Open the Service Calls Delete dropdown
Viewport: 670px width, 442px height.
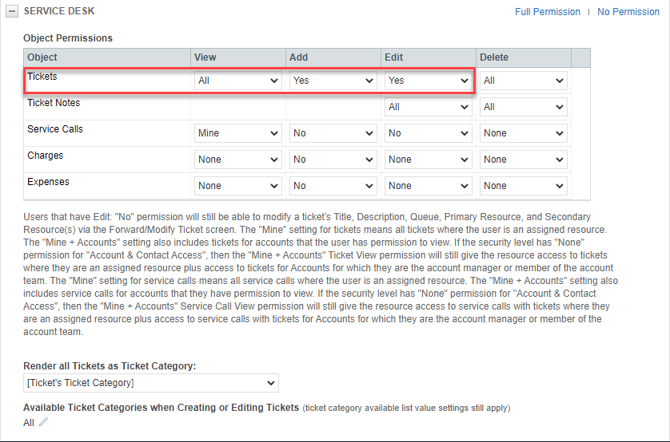click(523, 133)
